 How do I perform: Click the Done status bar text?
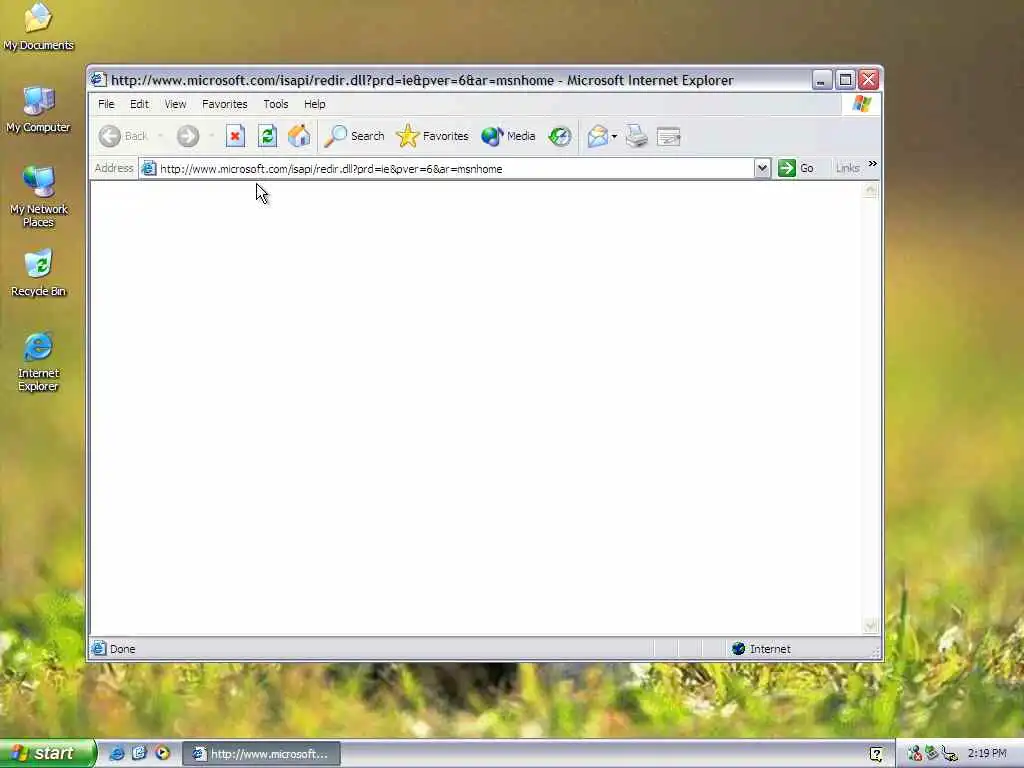123,648
